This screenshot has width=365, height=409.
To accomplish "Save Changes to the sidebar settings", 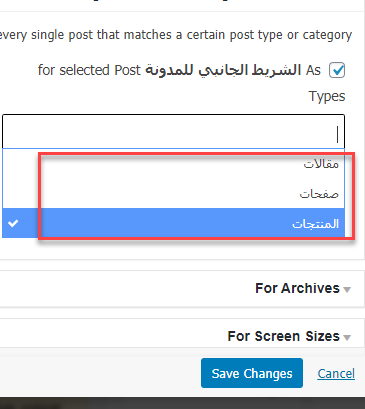I will 252,373.
